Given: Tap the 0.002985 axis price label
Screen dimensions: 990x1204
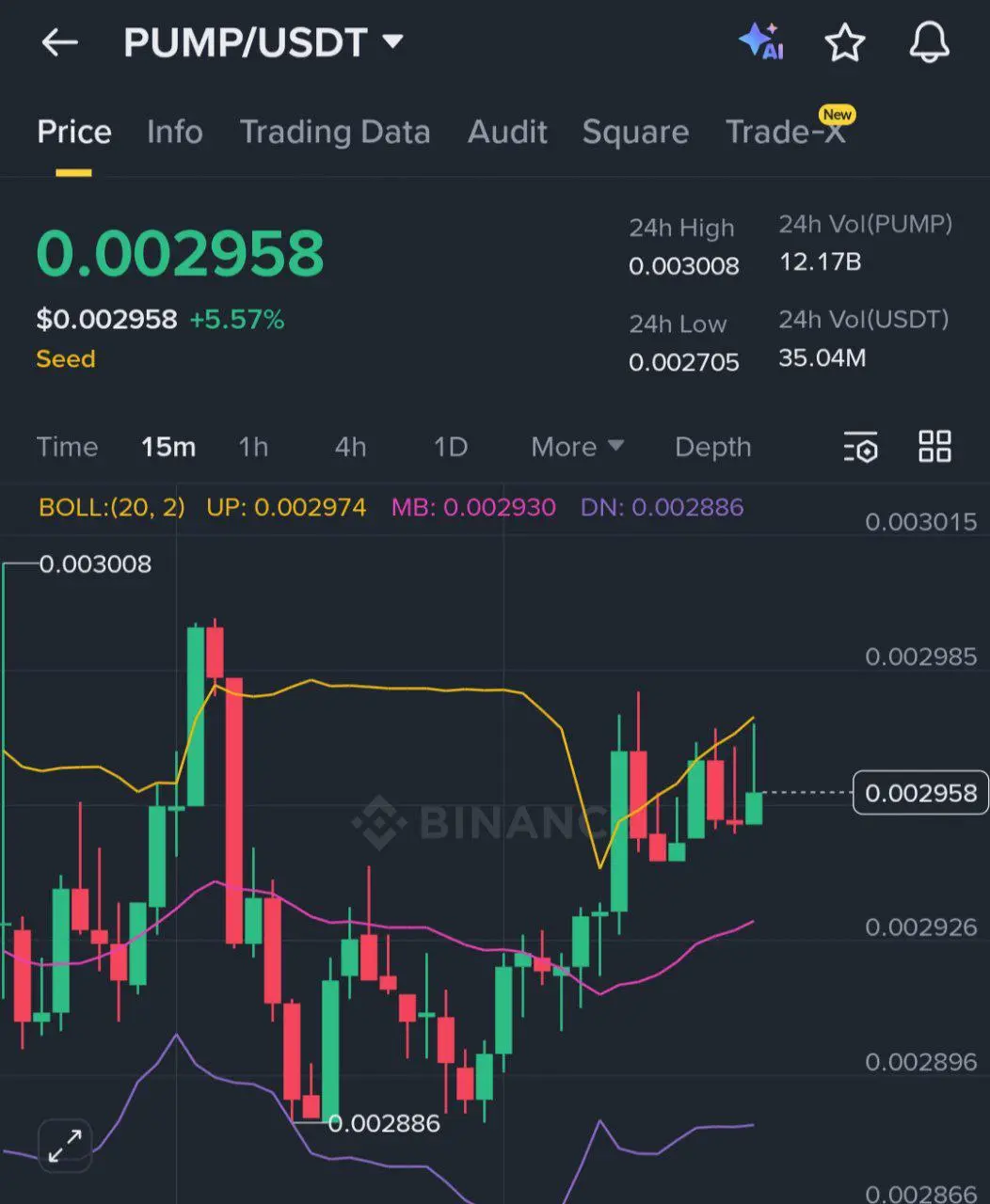Looking at the screenshot, I should (x=921, y=657).
